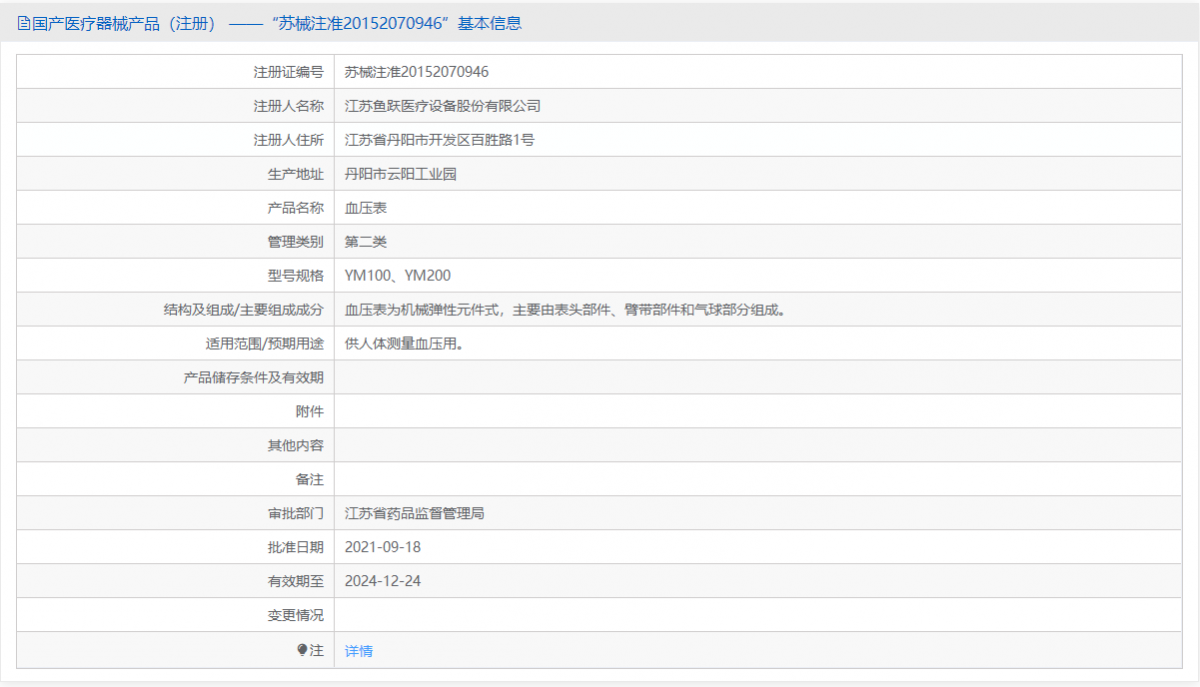Image resolution: width=1200 pixels, height=687 pixels.
Task: Select registration number 苏械注准20152070946 in table
Action: (x=417, y=72)
